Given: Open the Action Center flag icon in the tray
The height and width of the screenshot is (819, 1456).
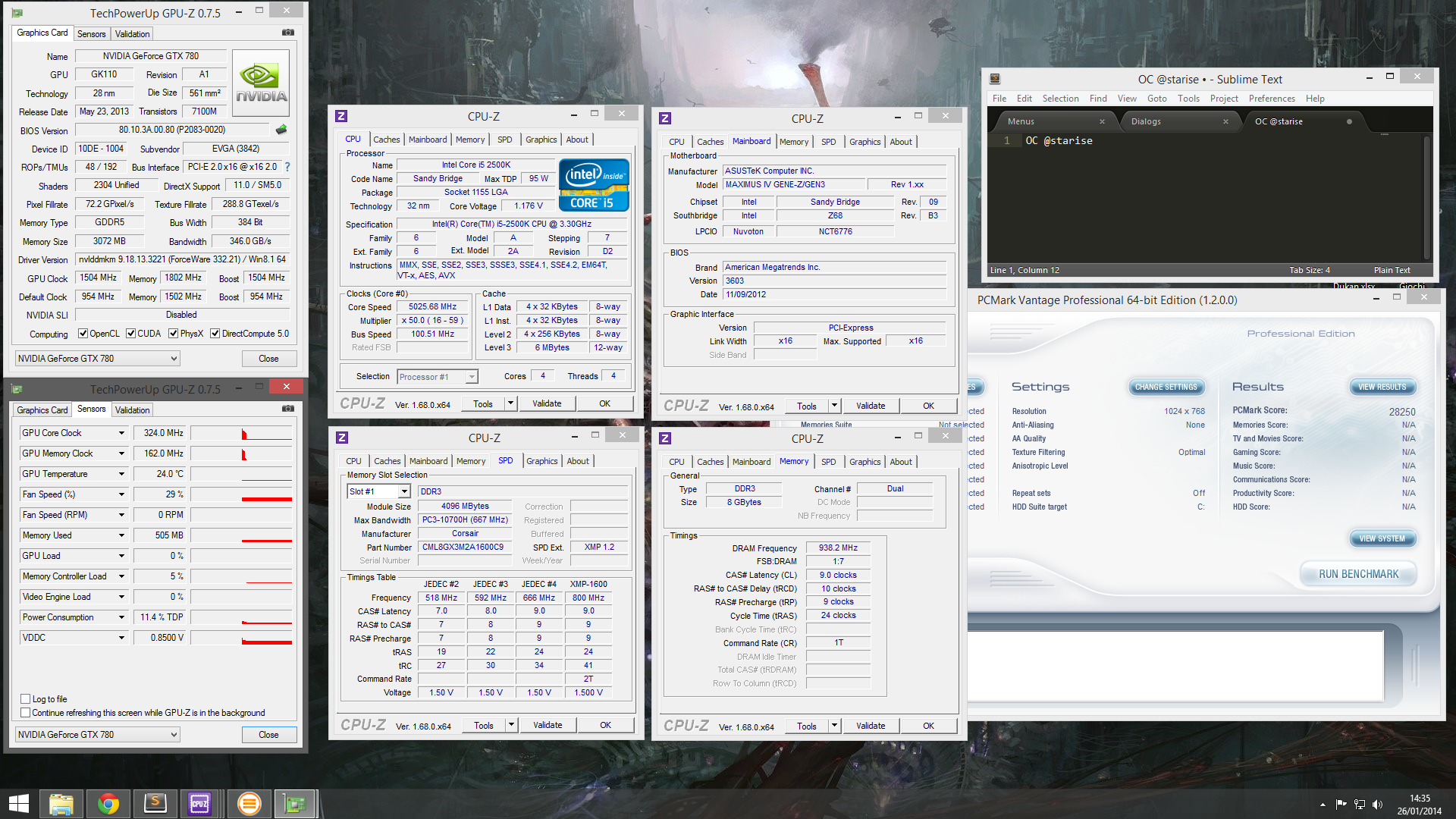Looking at the screenshot, I should click(1341, 805).
